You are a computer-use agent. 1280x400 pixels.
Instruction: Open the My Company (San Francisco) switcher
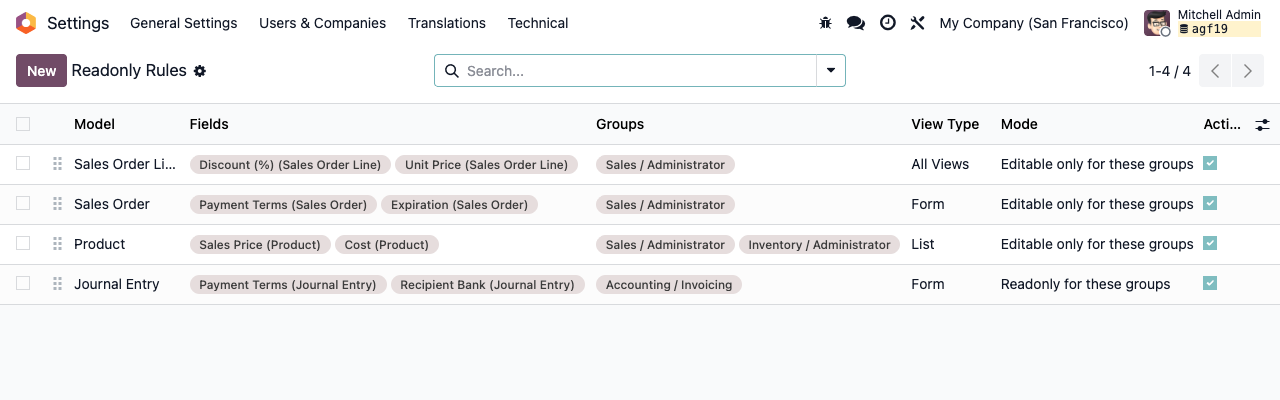1034,23
